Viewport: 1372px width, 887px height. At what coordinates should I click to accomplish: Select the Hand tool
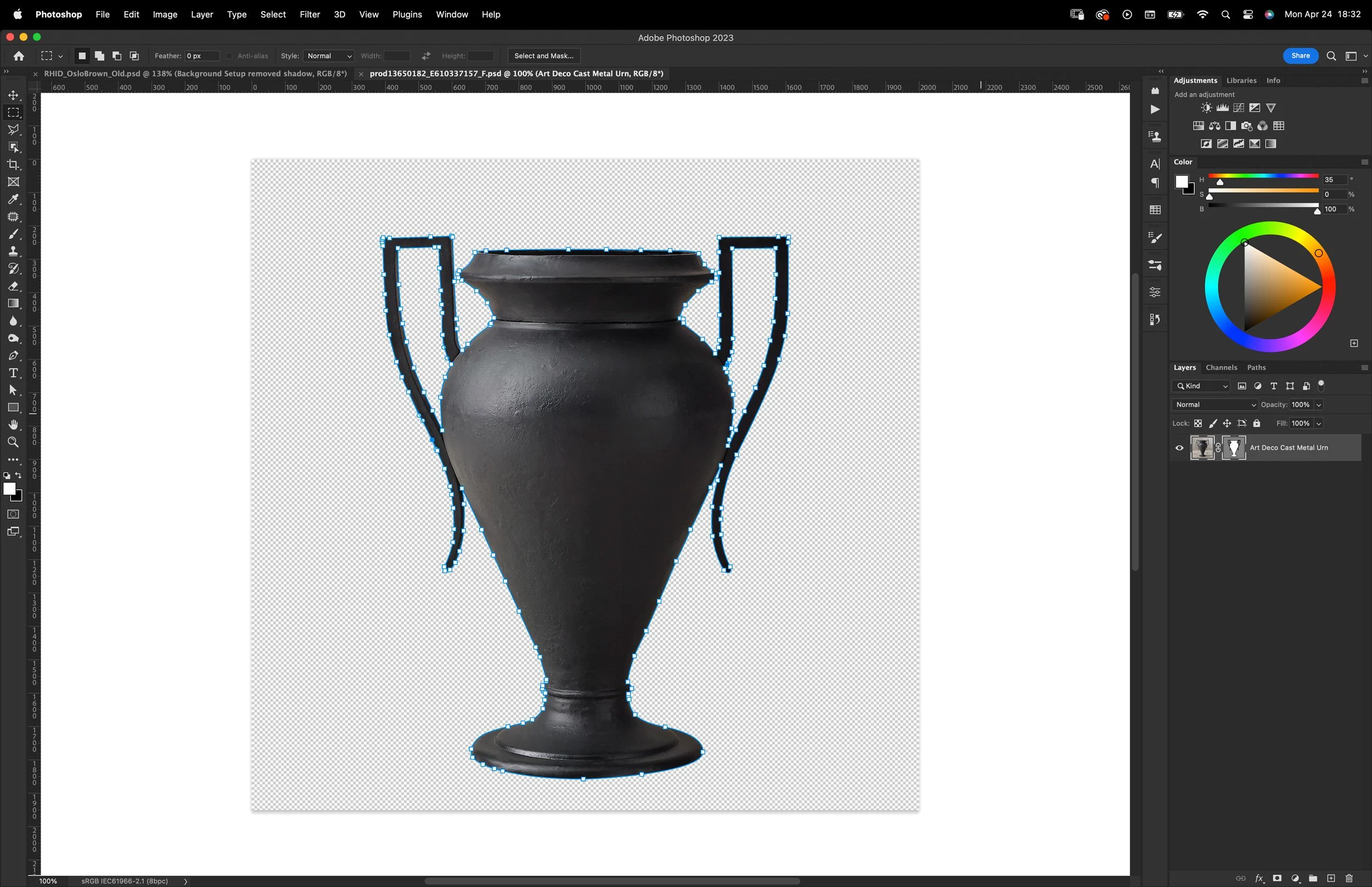tap(13, 425)
